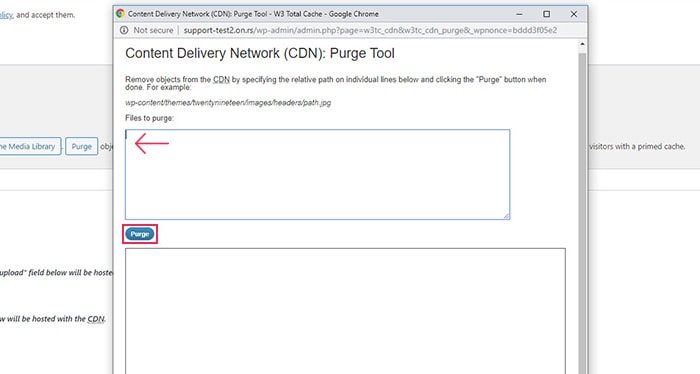Open the Not secure site info icon
Image resolution: width=700 pixels, height=374 pixels.
(124, 30)
